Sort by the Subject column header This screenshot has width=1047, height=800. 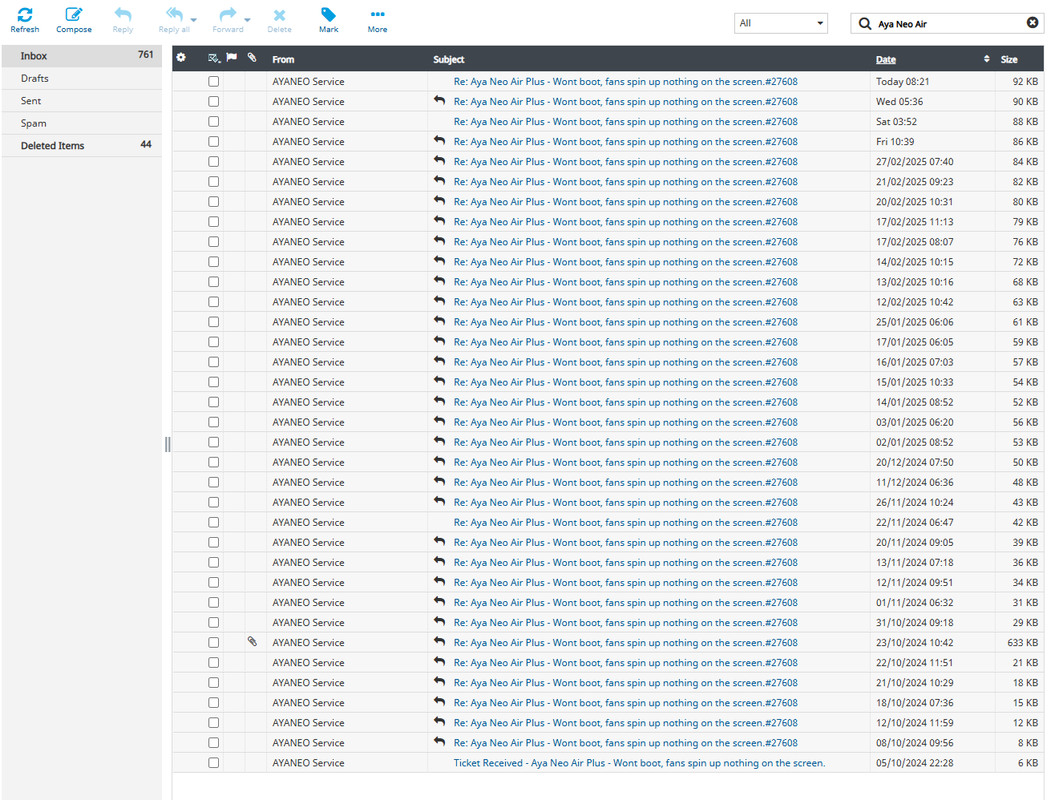click(x=448, y=59)
